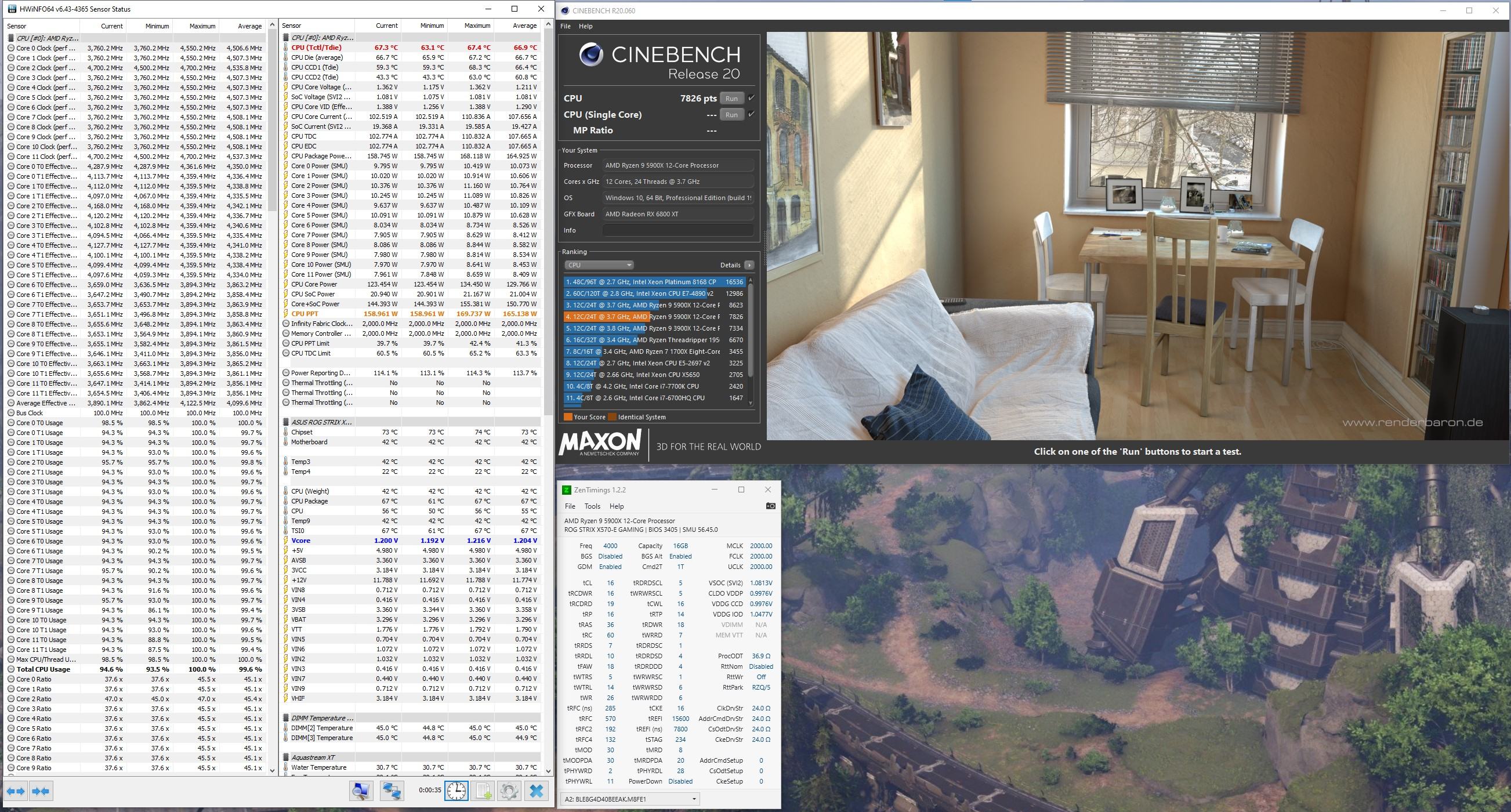Screen dimensions: 1511x812
Task: Open Help menu in Cinebench
Action: click(585, 27)
